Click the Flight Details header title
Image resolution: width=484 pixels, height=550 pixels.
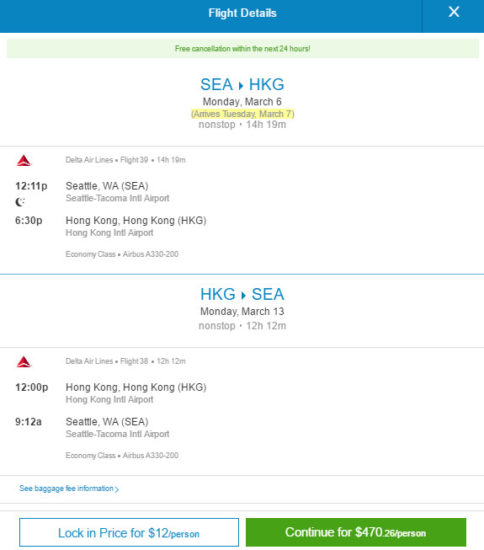(x=242, y=13)
